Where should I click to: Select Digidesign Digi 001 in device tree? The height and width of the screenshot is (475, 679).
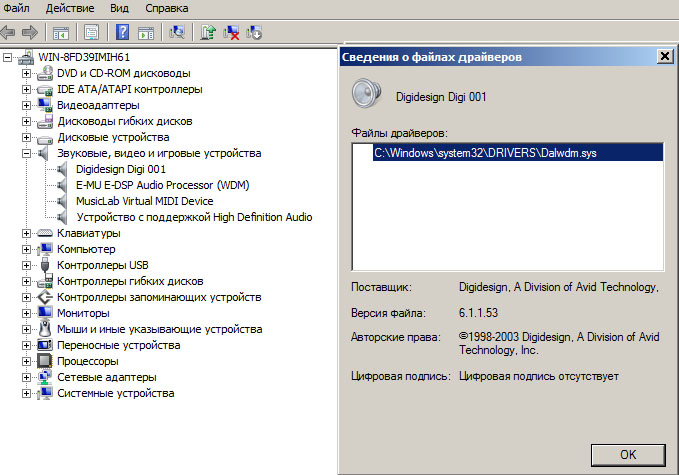pos(121,169)
